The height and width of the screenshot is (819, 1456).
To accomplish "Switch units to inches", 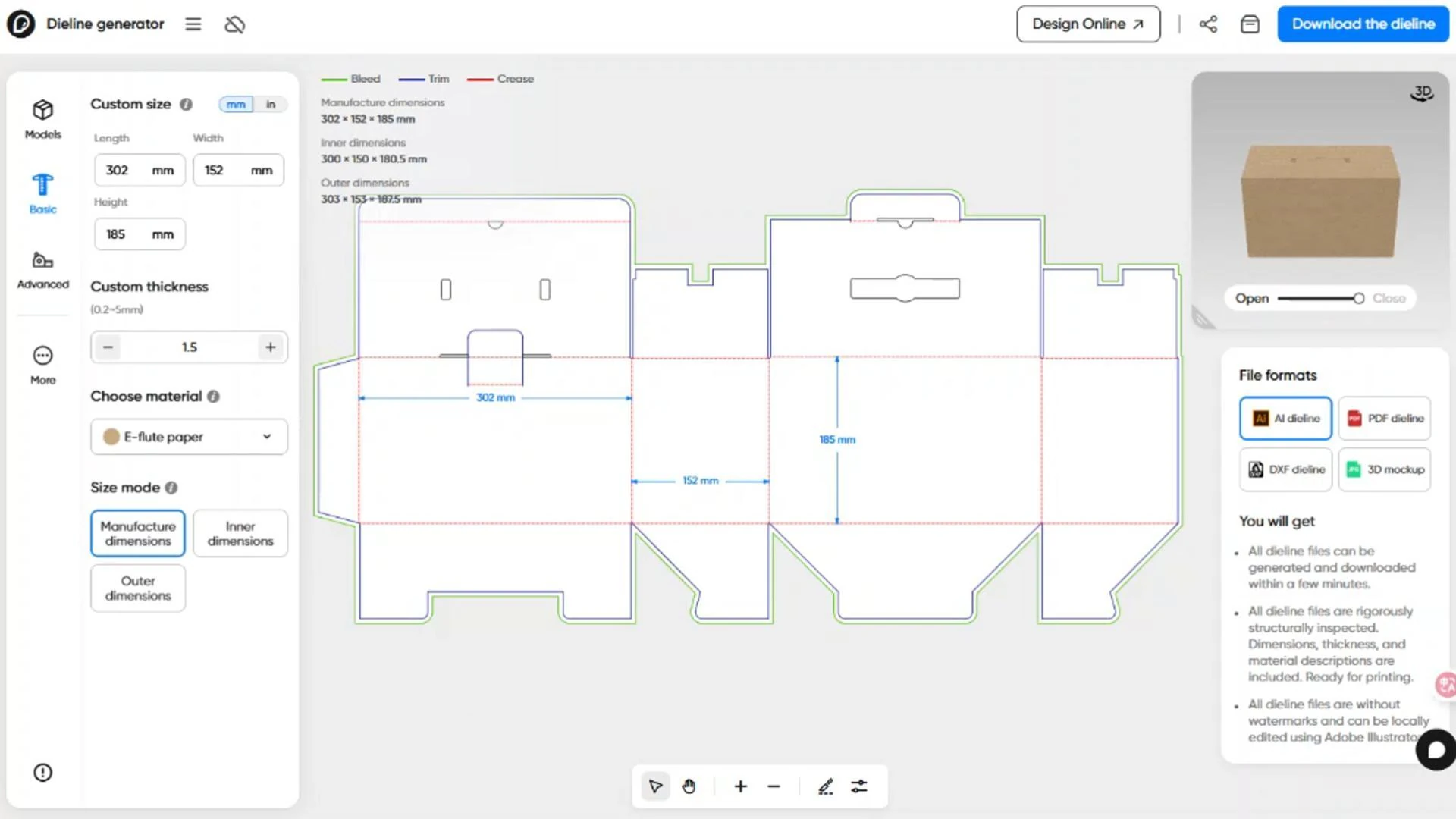I will [271, 104].
